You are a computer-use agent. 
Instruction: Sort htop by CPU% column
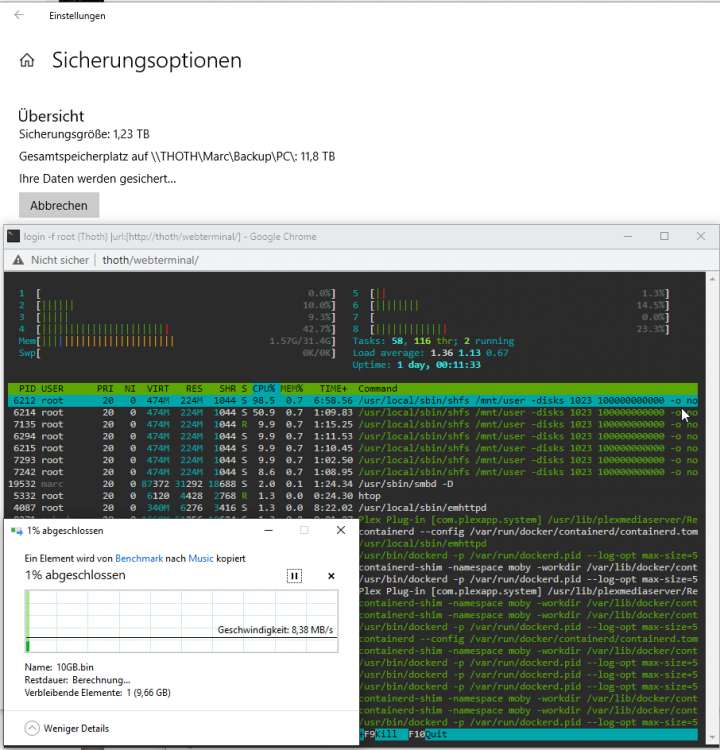pos(264,388)
